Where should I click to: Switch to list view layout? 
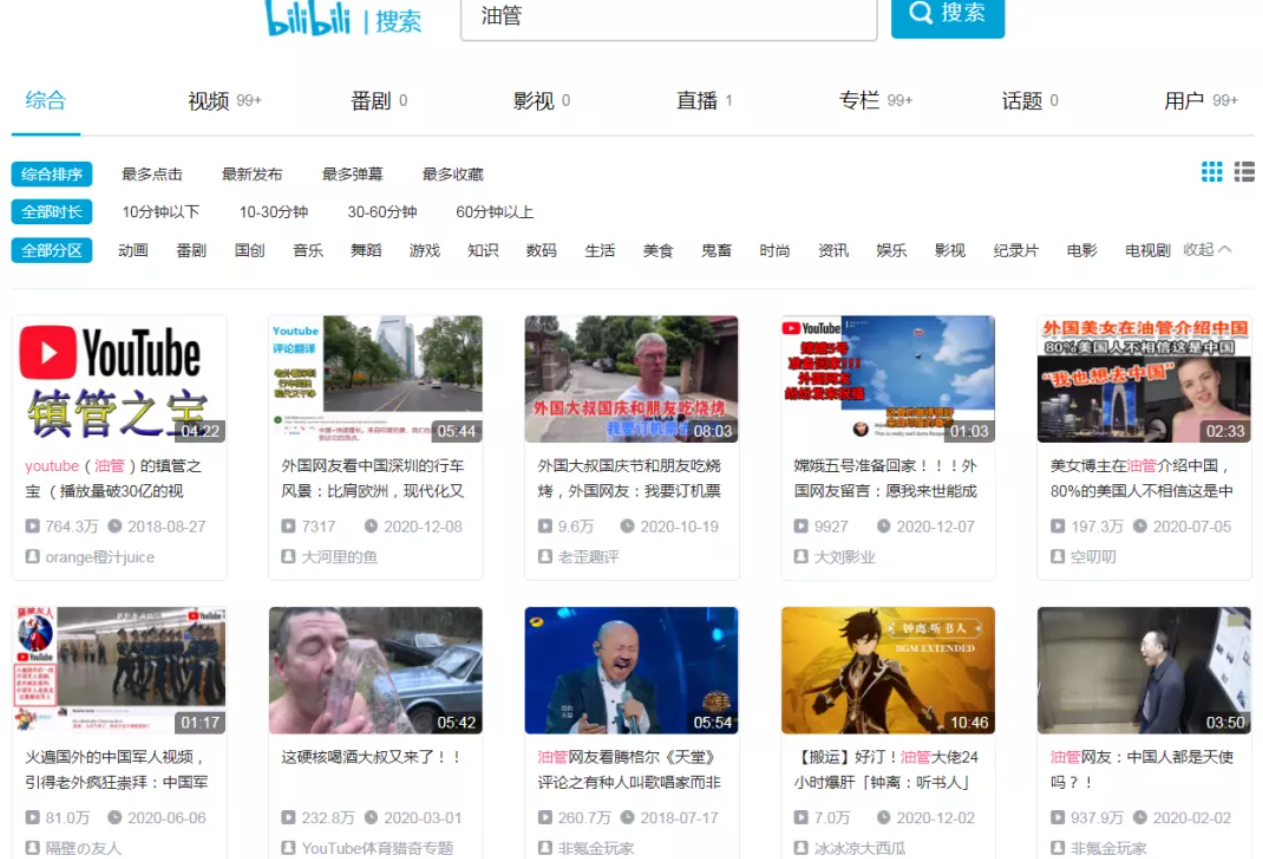coord(1244,172)
